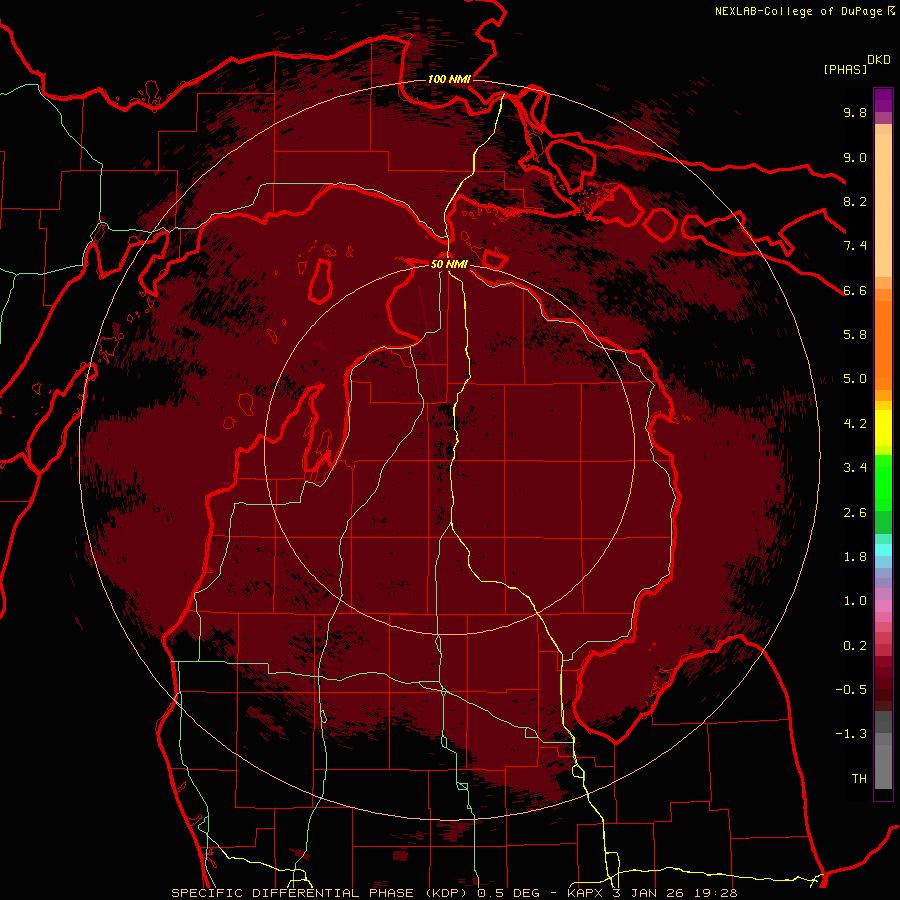Click the [PHAS] label above the legend
Viewport: 900px width, 900px height.
tap(845, 69)
